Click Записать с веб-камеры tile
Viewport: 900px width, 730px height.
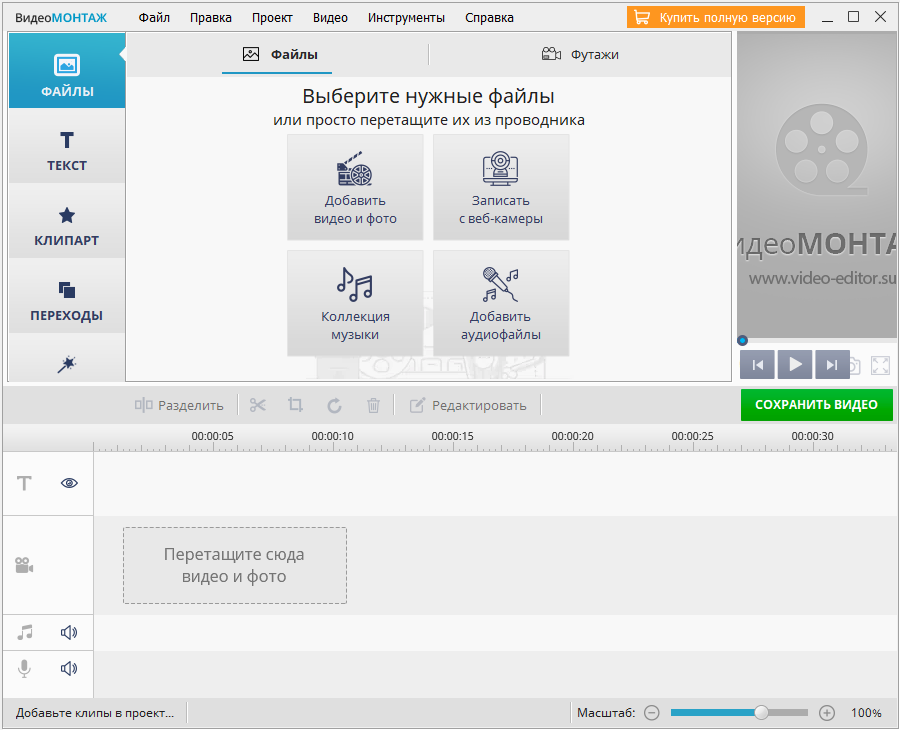click(x=501, y=187)
